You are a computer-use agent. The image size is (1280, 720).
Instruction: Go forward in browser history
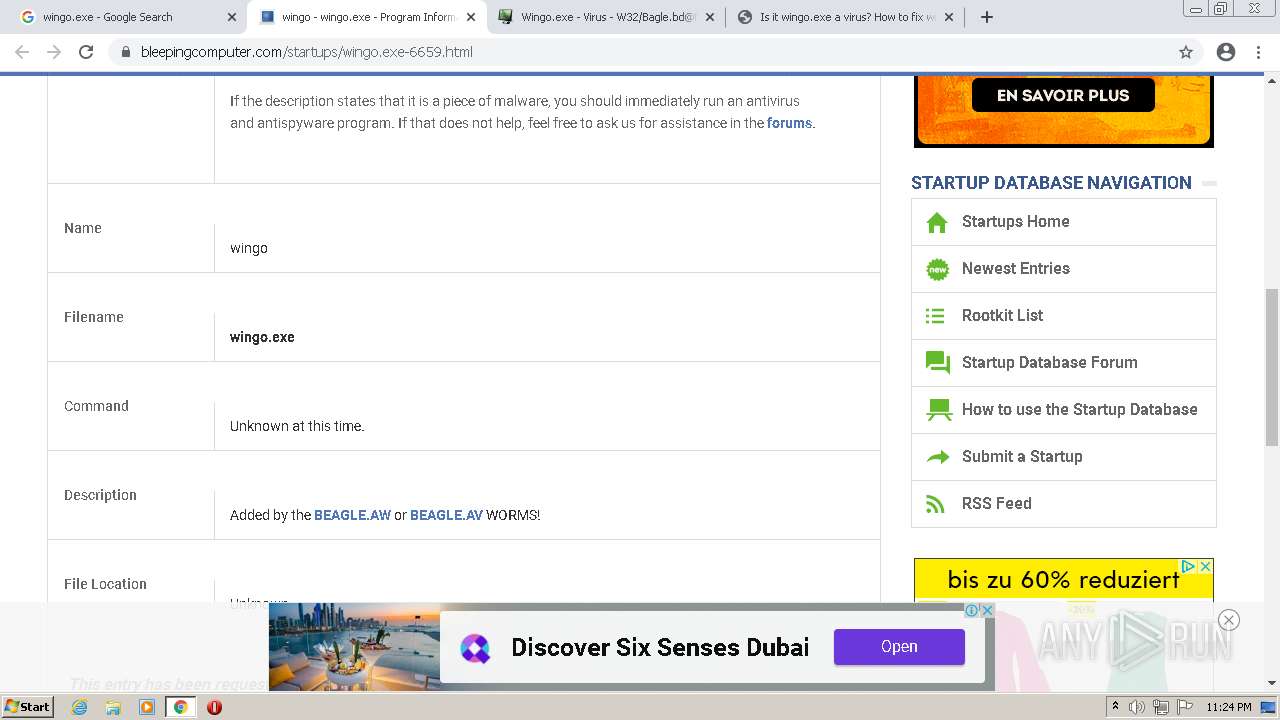pos(54,52)
